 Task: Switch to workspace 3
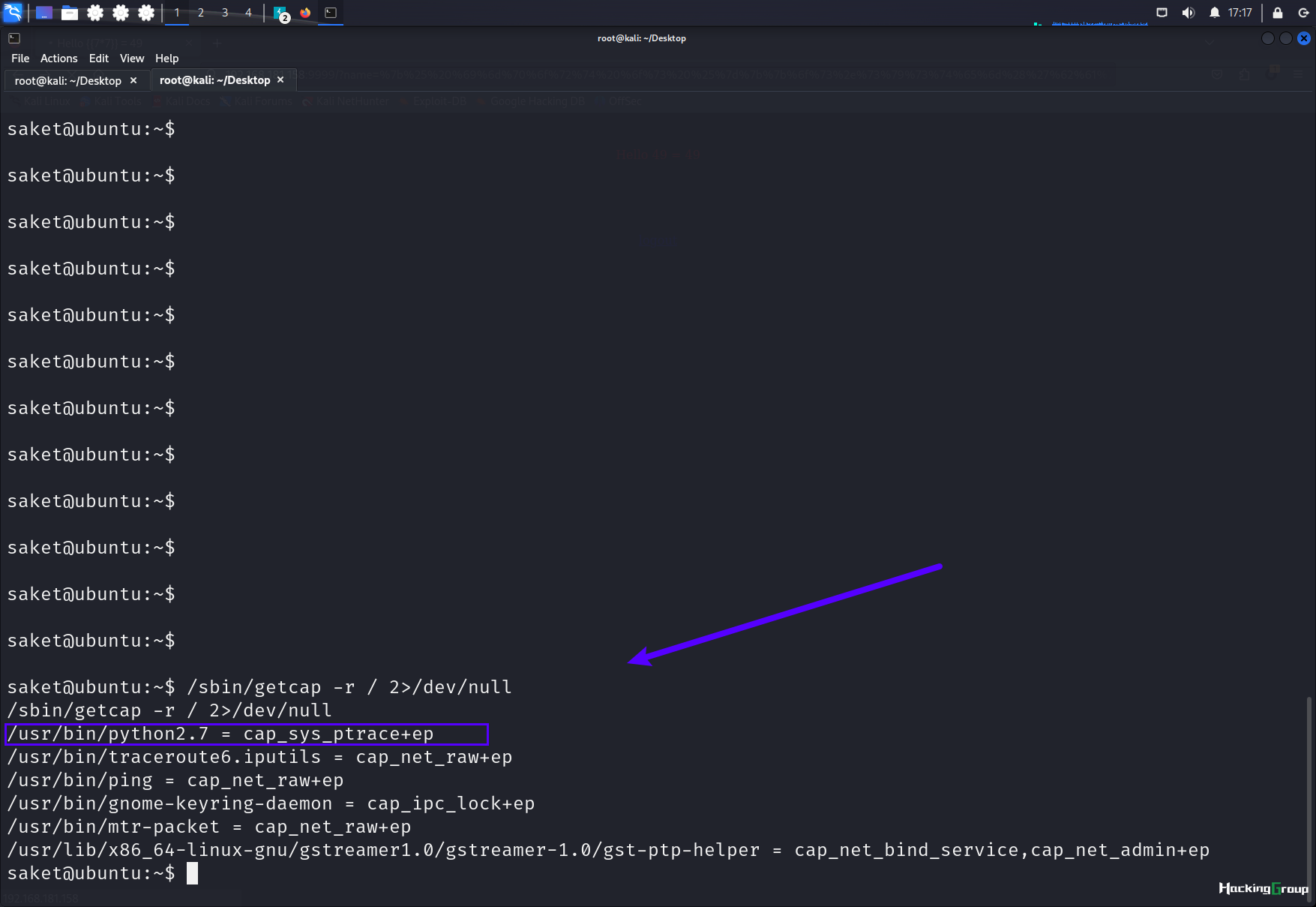tap(225, 13)
